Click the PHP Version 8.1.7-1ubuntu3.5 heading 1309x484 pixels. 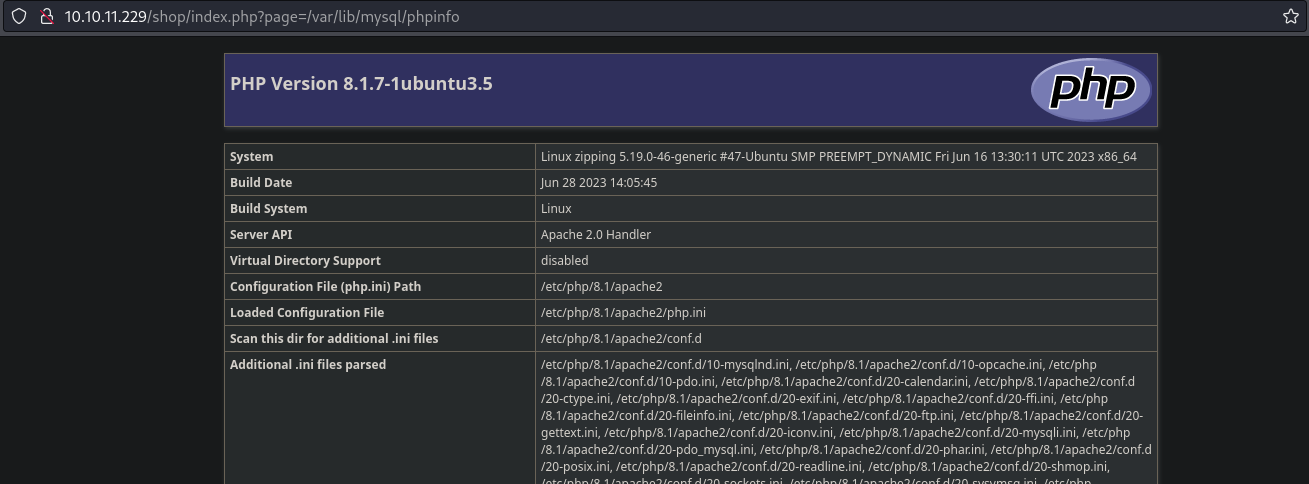pos(361,84)
